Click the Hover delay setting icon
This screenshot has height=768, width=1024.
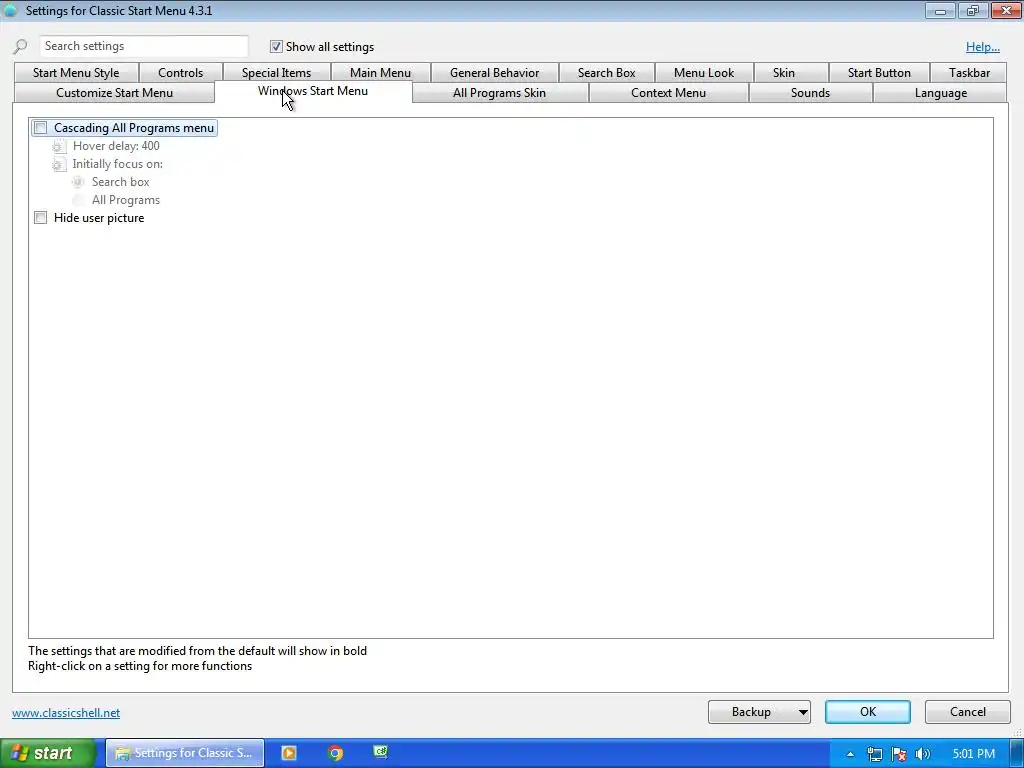pos(59,146)
